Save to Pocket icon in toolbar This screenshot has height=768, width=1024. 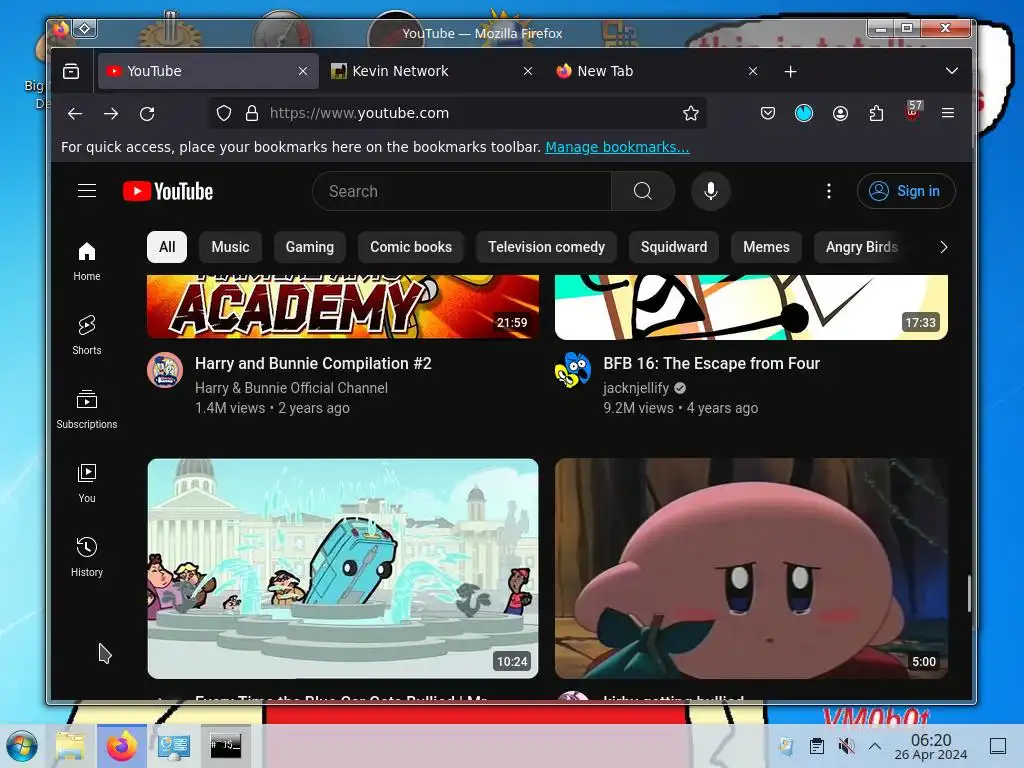pyautogui.click(x=768, y=114)
